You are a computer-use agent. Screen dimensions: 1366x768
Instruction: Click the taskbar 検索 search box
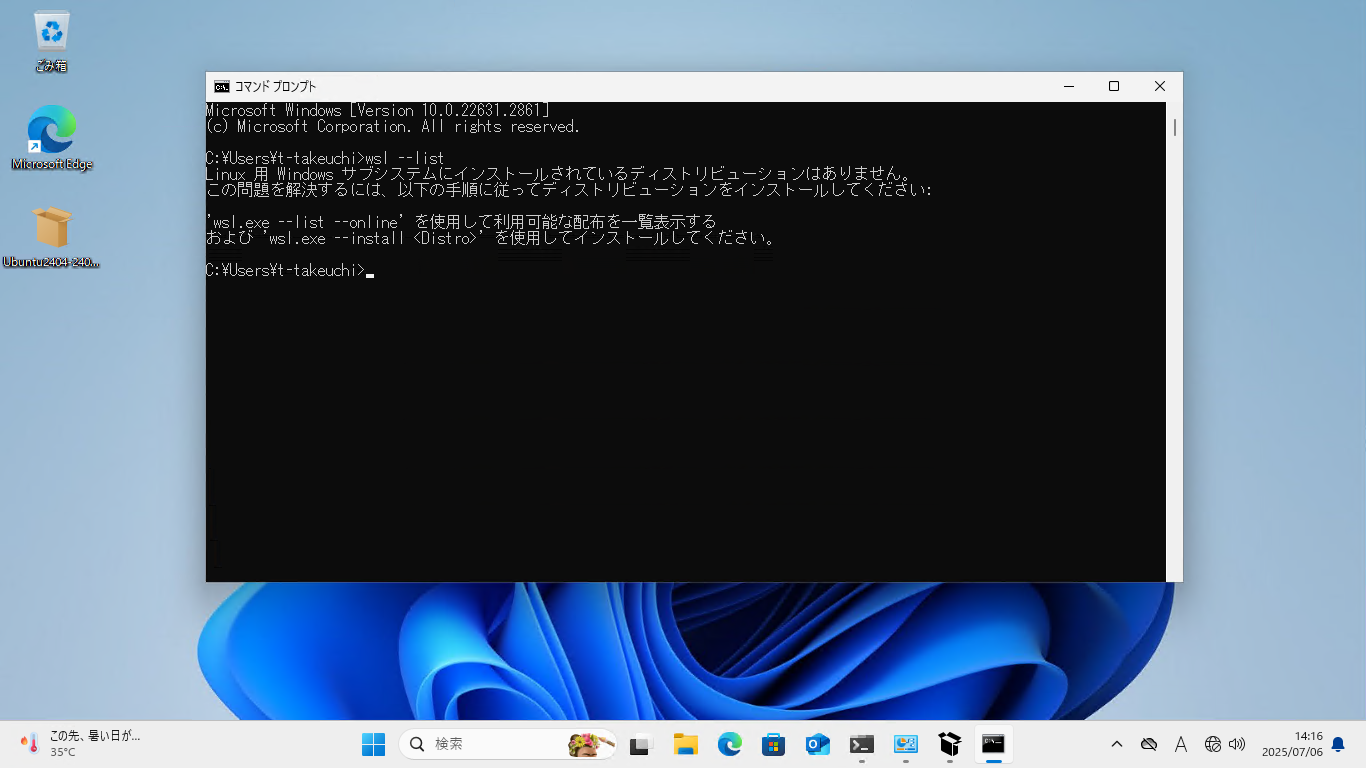pyautogui.click(x=507, y=744)
